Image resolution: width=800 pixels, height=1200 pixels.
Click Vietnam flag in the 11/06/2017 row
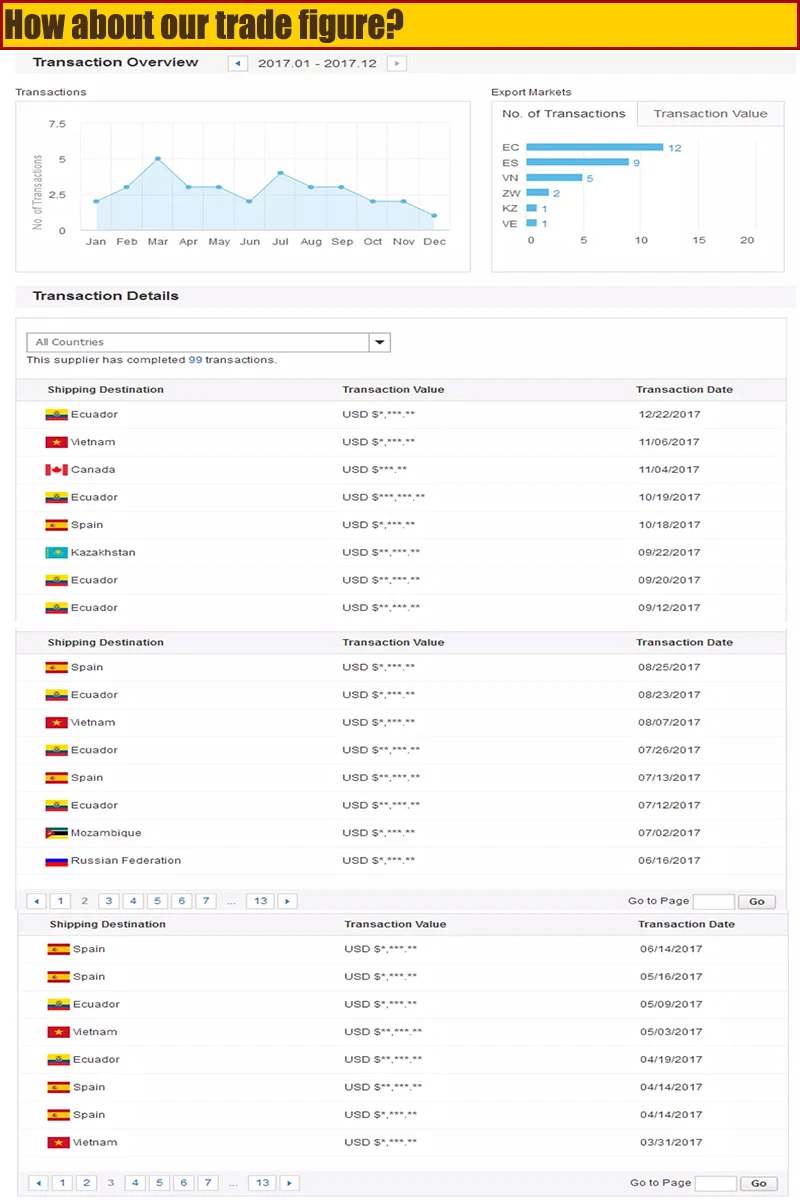pyautogui.click(x=56, y=442)
